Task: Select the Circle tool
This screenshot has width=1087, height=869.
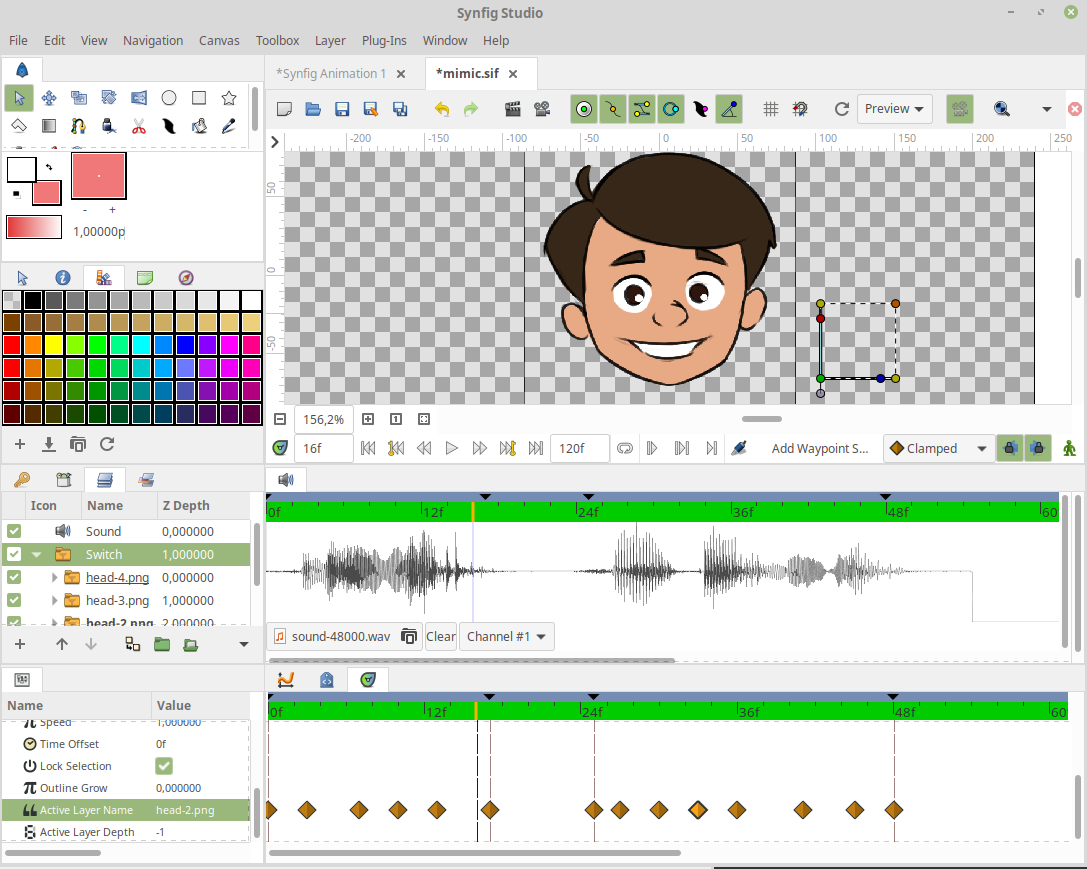Action: tap(168, 98)
